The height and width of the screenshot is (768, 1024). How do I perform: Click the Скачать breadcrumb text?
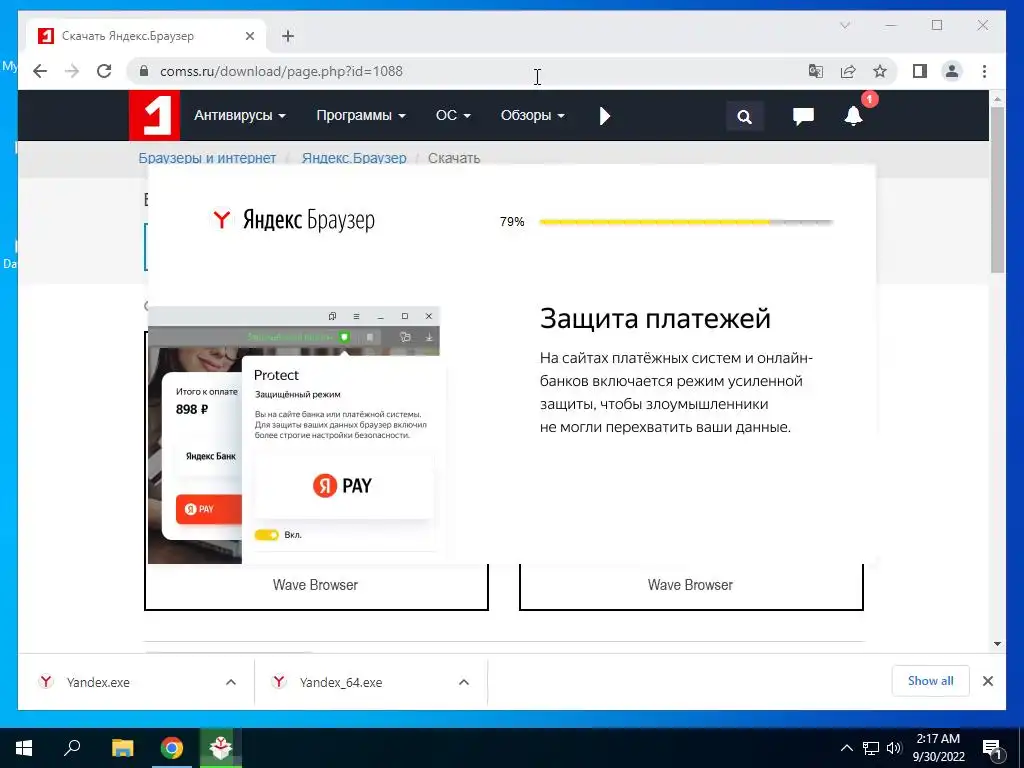[x=454, y=158]
